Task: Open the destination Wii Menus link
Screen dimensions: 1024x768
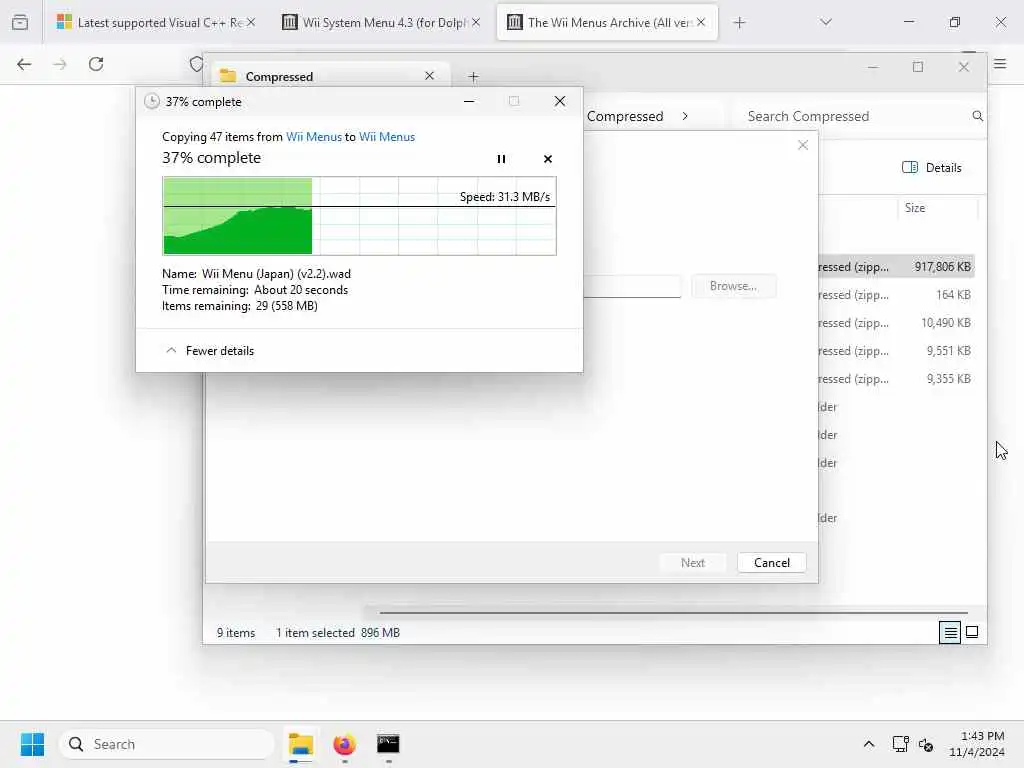Action: tap(387, 136)
